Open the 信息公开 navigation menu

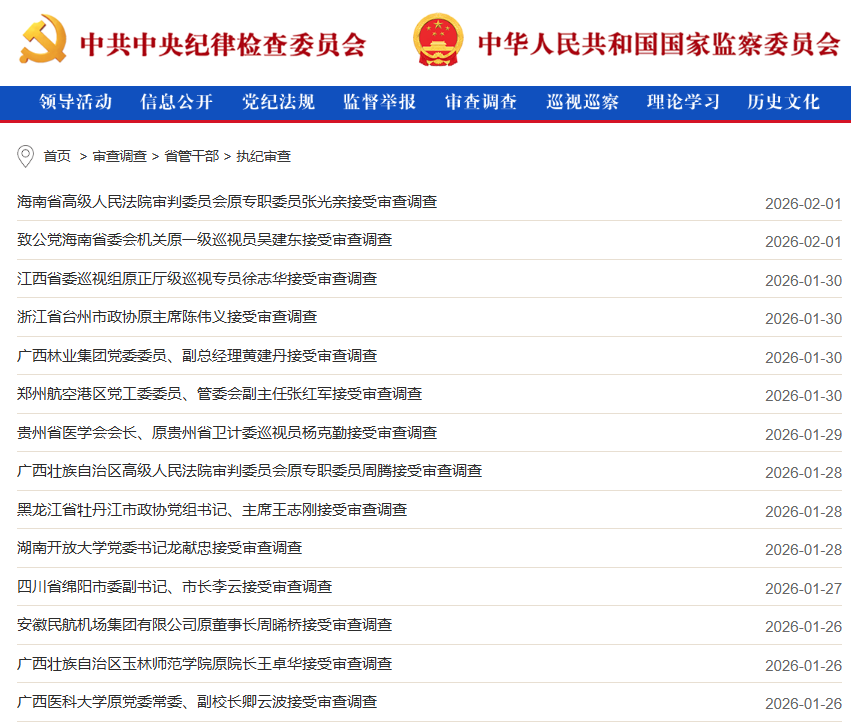[177, 102]
